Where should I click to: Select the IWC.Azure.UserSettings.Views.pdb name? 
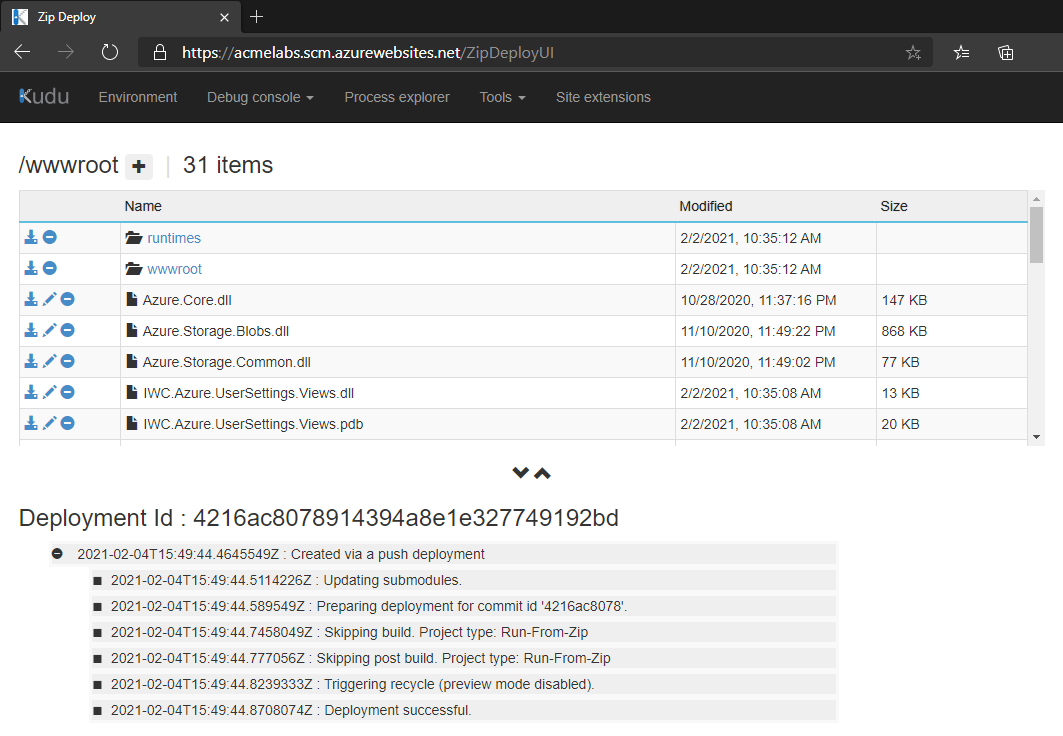tap(253, 424)
